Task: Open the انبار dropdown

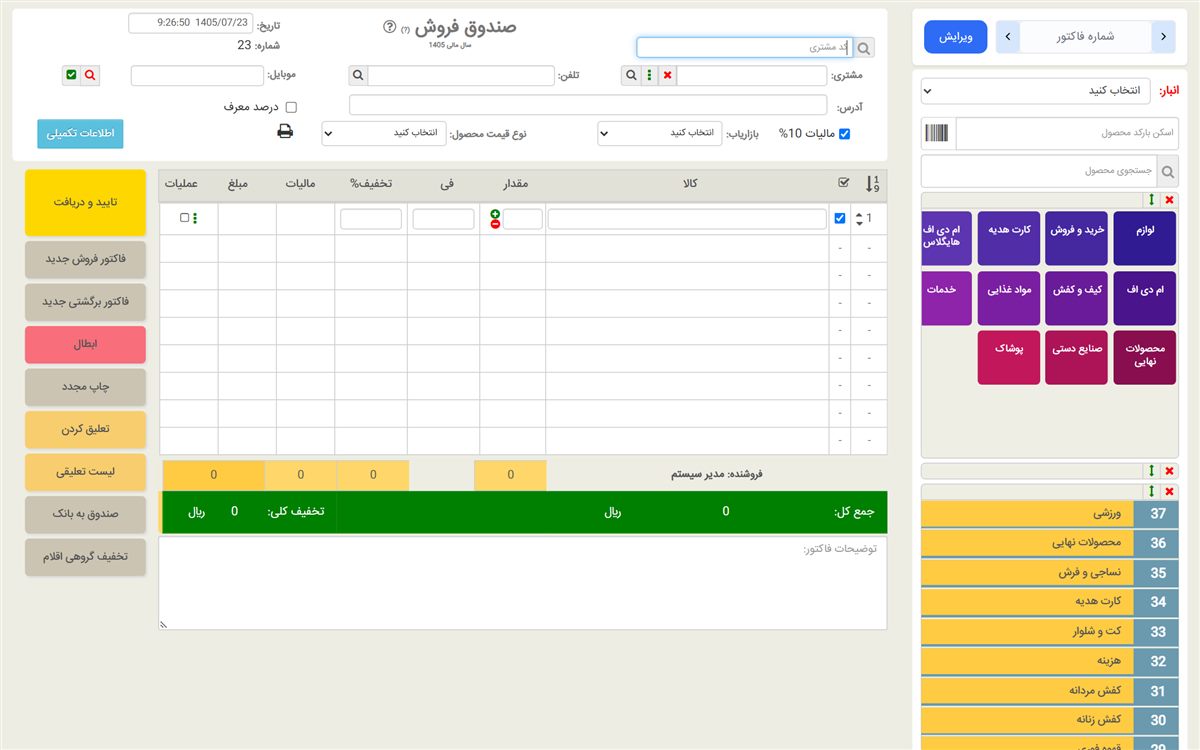Action: point(1038,91)
